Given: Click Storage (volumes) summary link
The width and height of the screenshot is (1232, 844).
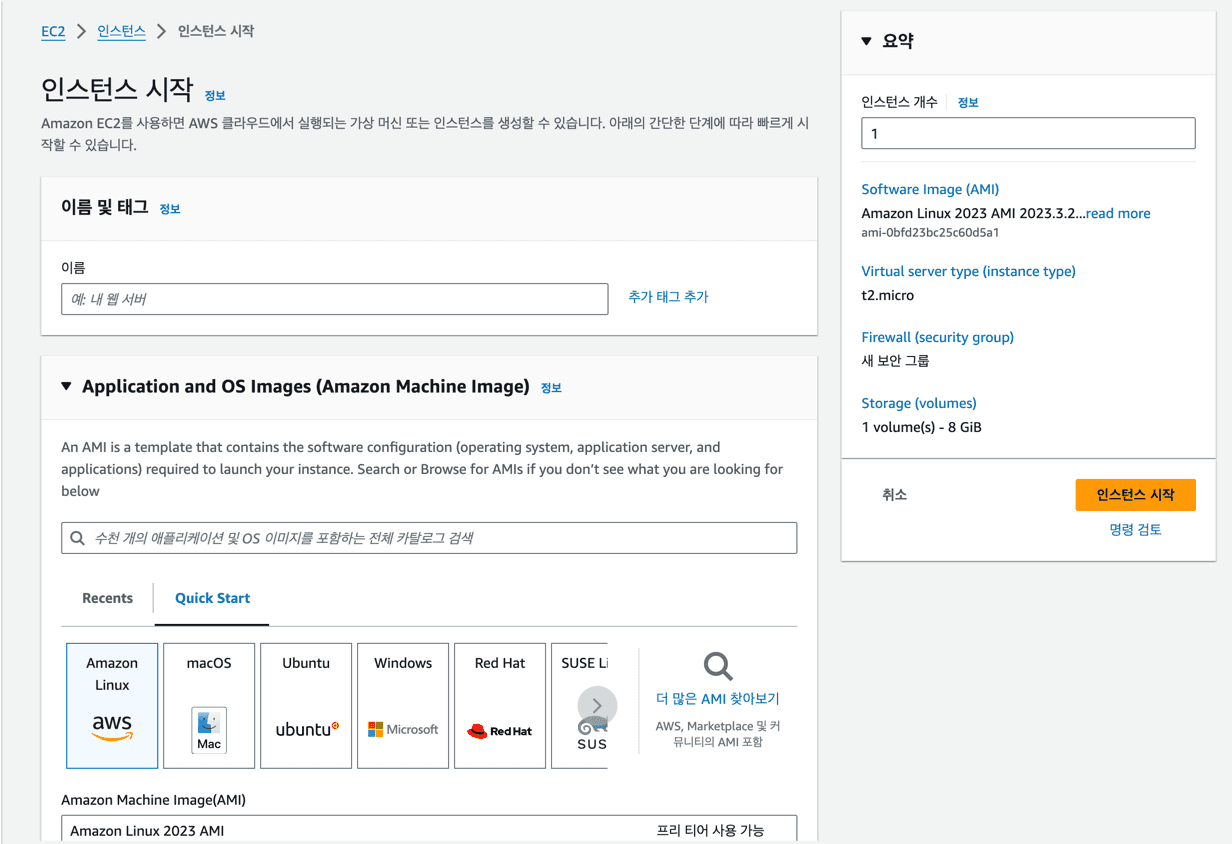Looking at the screenshot, I should tap(919, 403).
